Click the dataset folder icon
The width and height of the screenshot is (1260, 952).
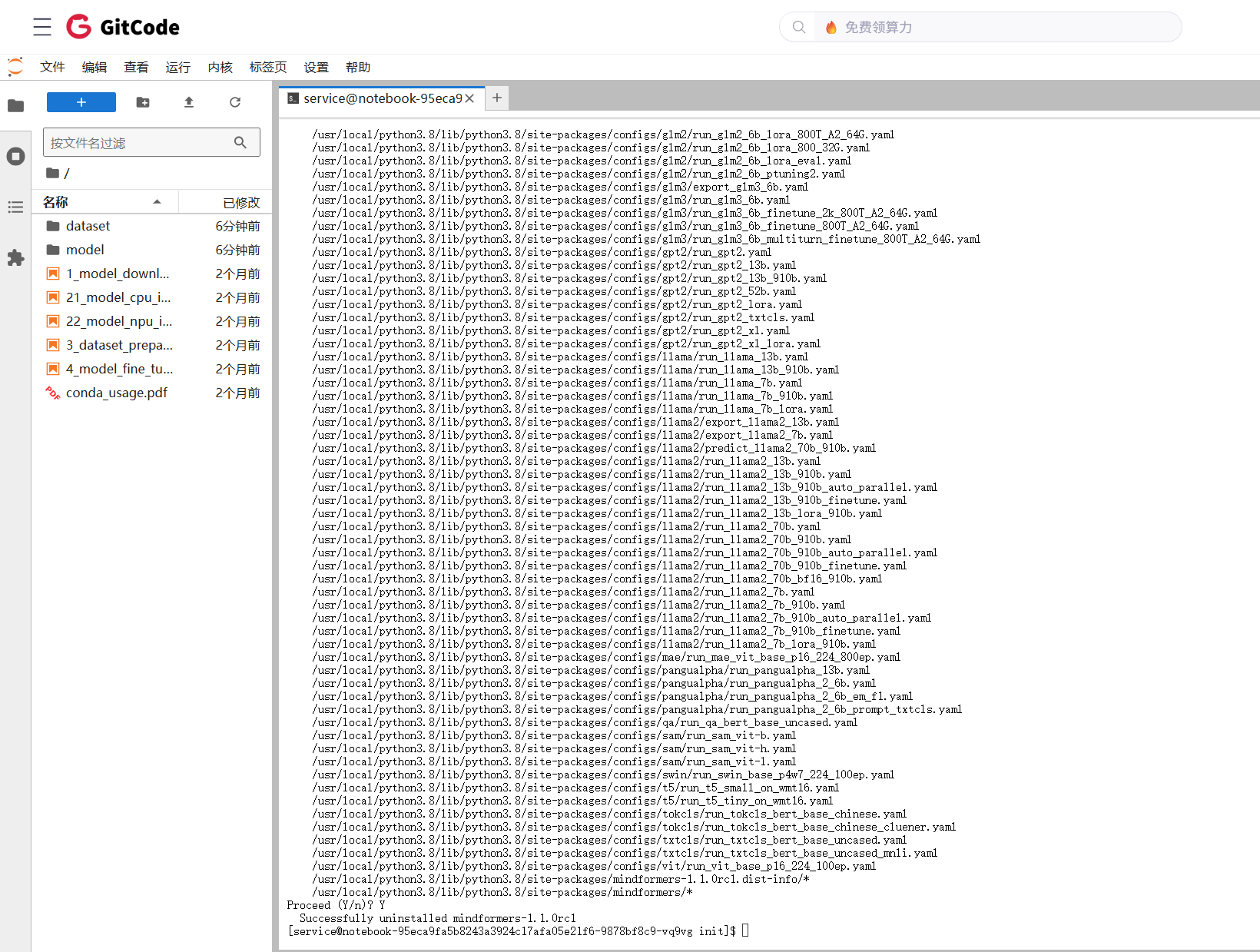pyautogui.click(x=53, y=226)
